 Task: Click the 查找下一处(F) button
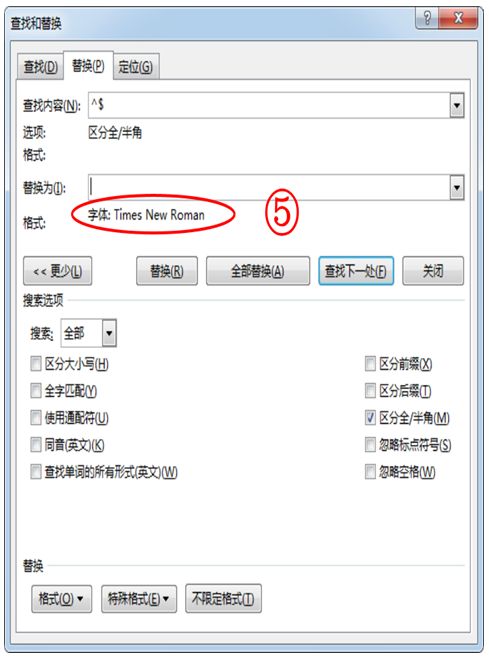click(x=356, y=271)
